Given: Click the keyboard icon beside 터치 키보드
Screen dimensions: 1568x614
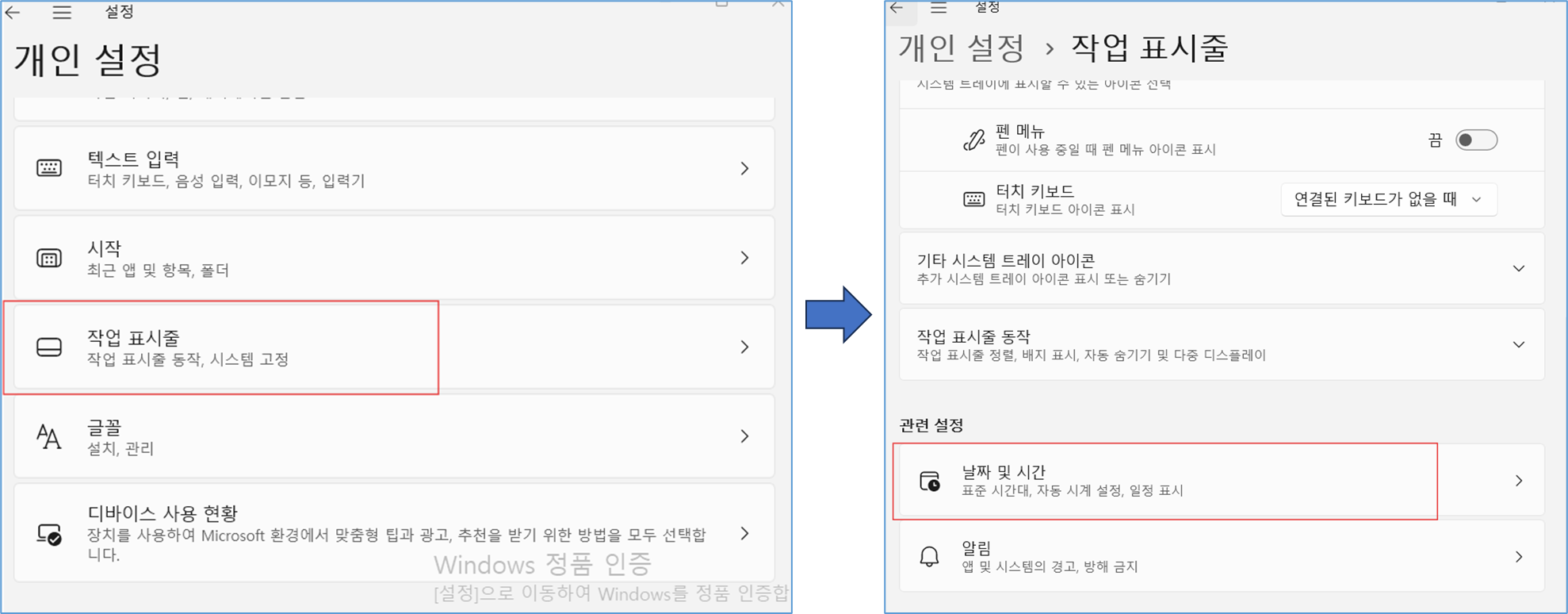Looking at the screenshot, I should 973,199.
